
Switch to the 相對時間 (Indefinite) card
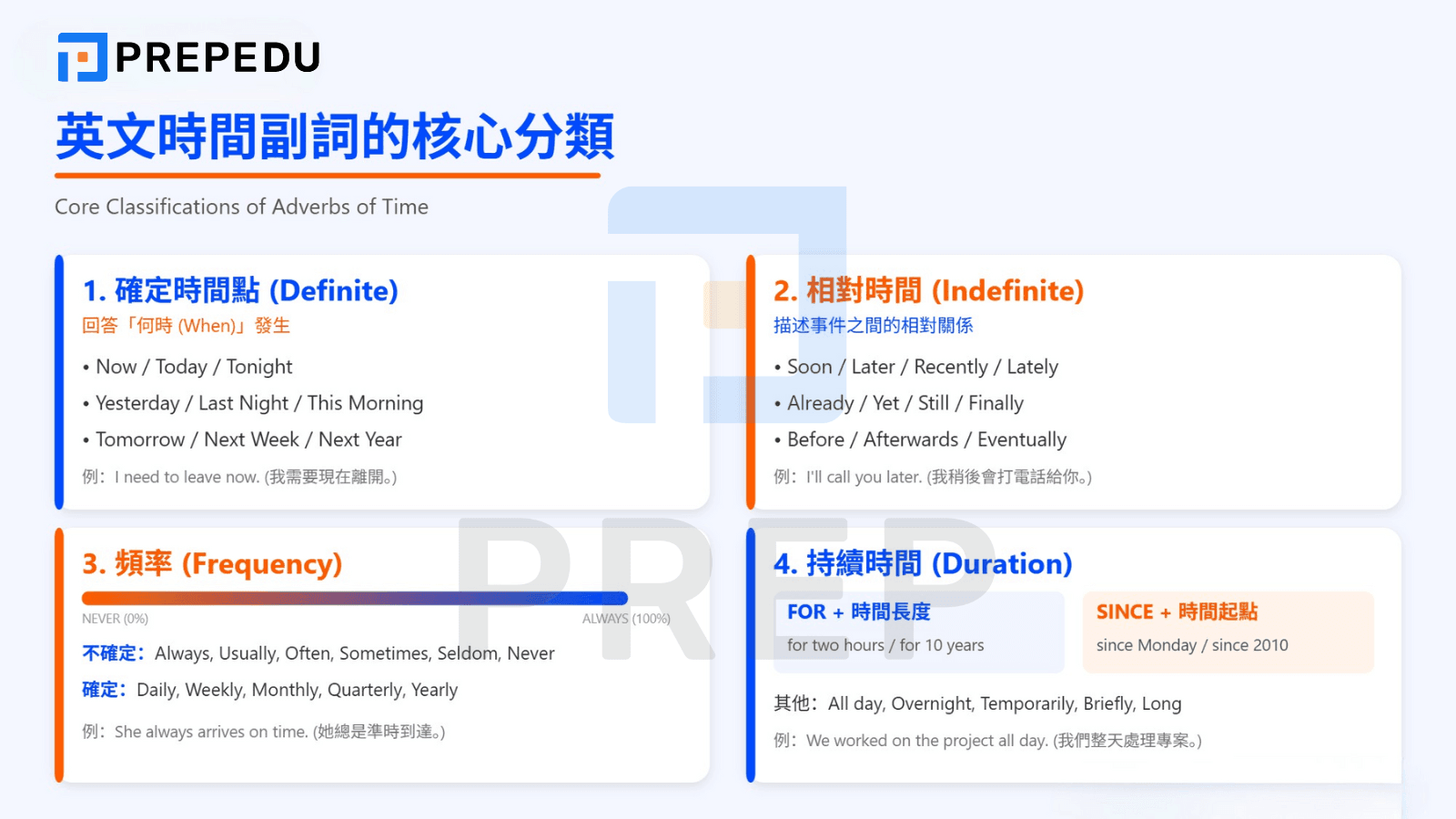coord(927,291)
